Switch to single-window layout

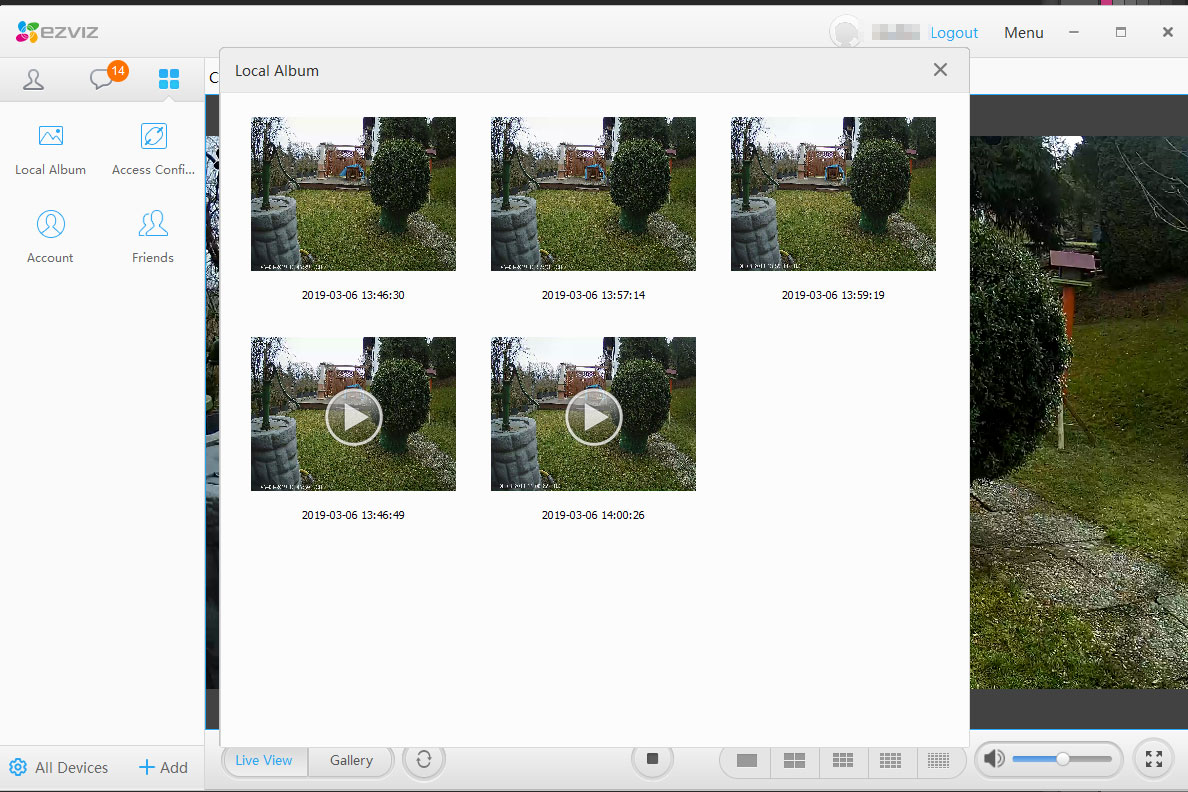click(x=746, y=761)
